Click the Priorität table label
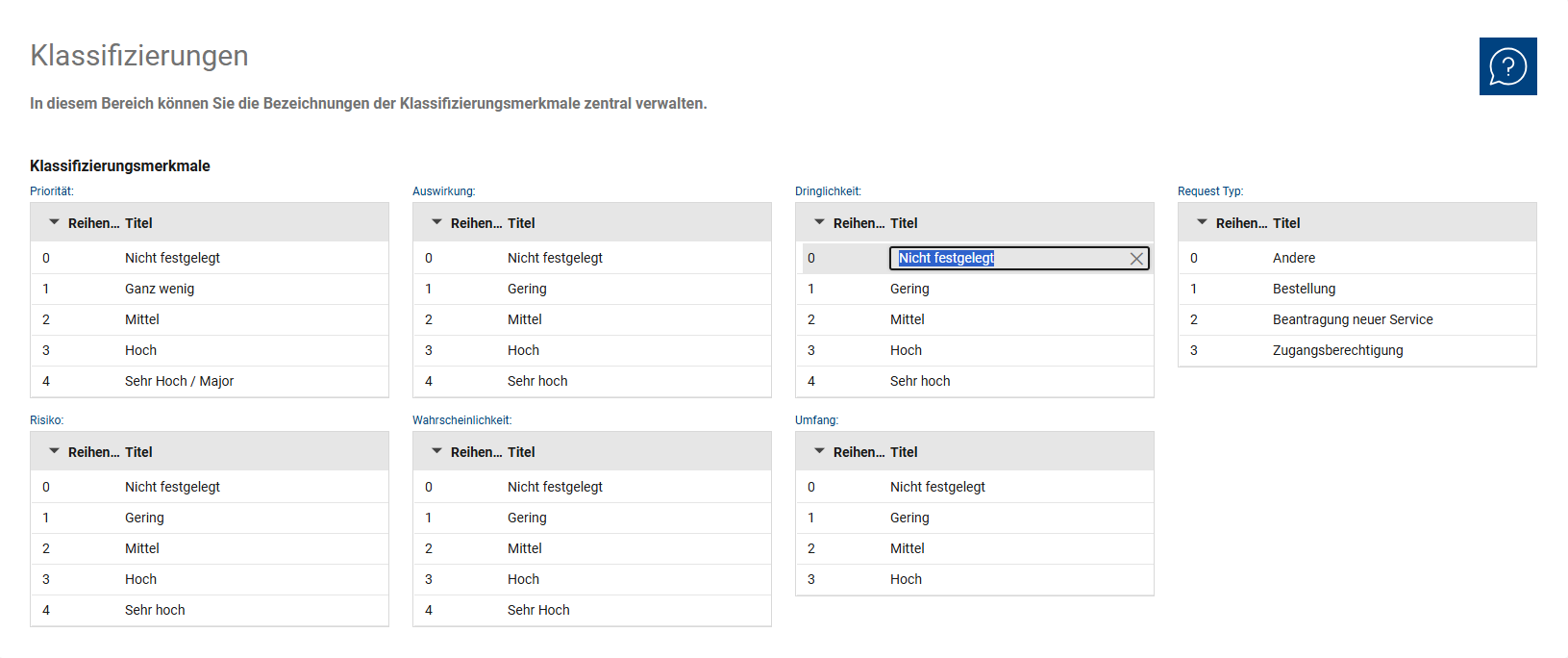The image size is (1568, 658). 52,191
